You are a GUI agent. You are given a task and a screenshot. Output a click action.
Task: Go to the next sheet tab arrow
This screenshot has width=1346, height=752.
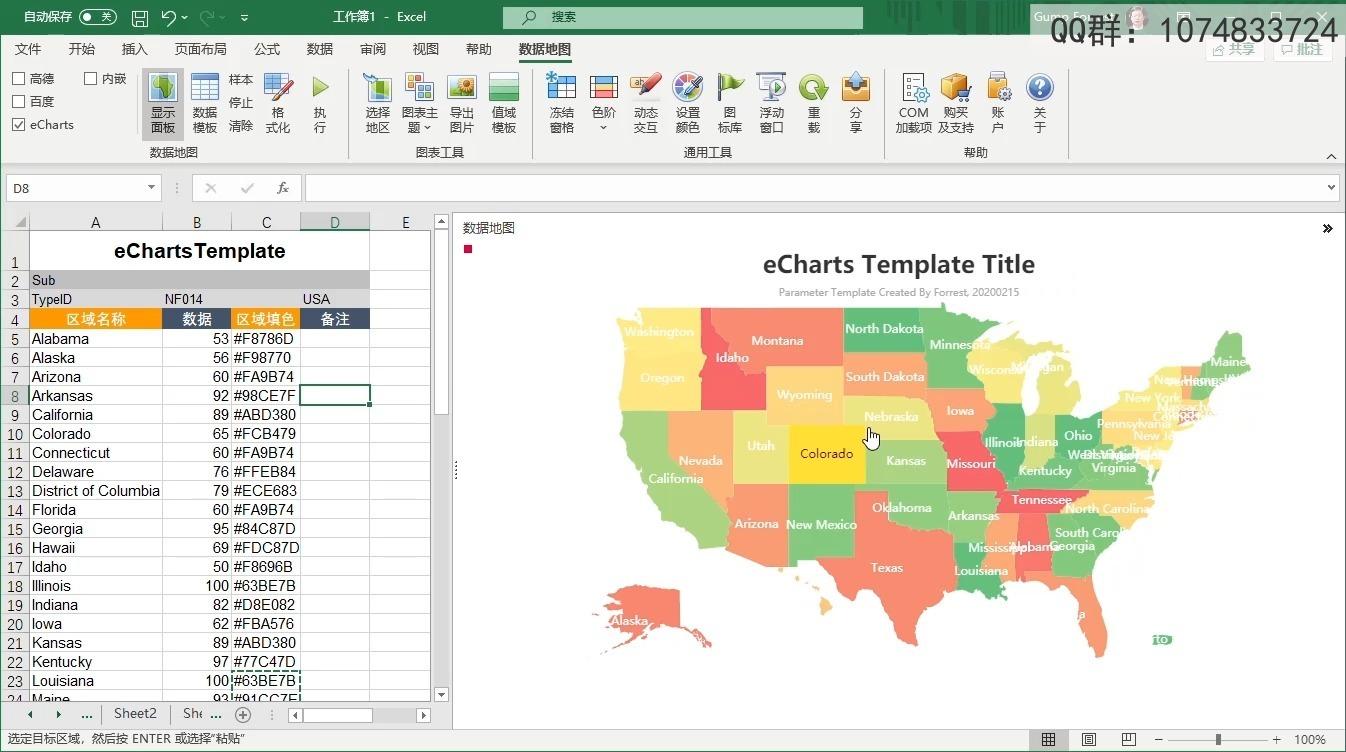pos(58,715)
